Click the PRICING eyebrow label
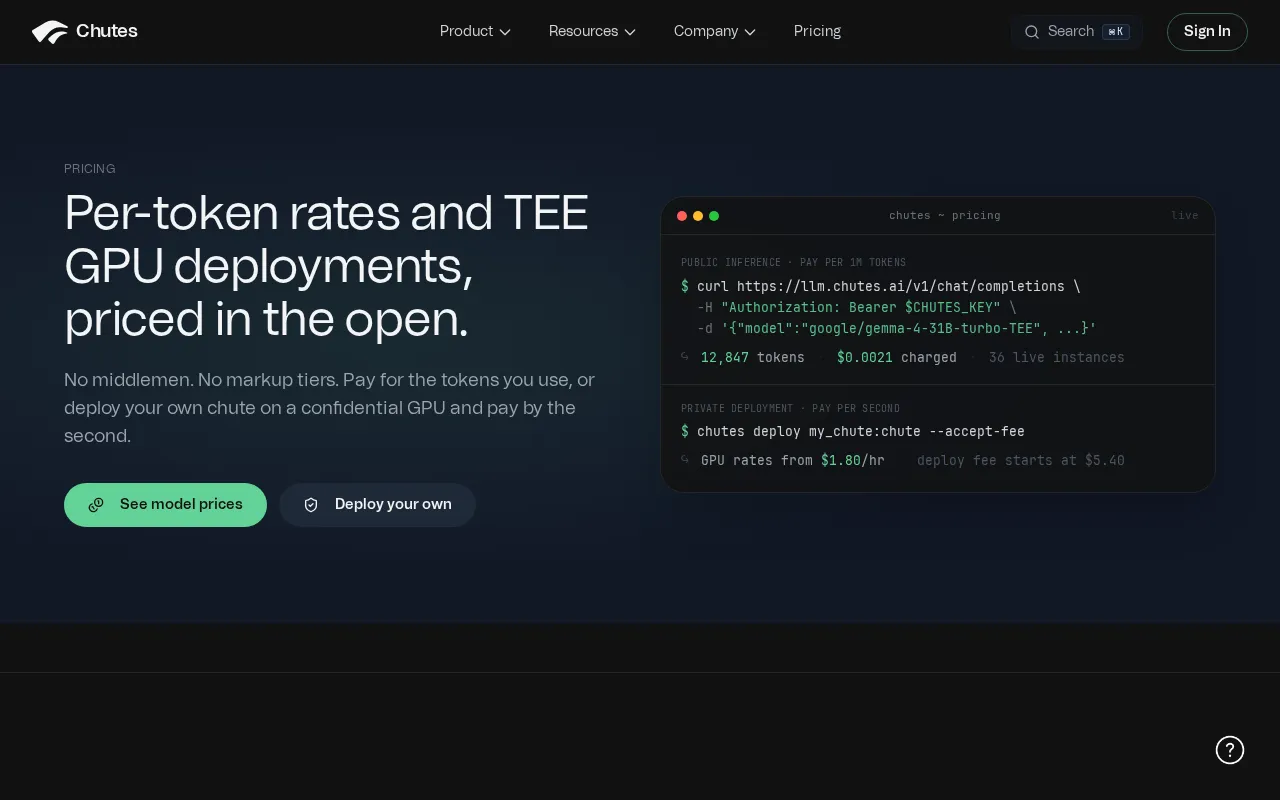This screenshot has height=800, width=1280. click(90, 169)
